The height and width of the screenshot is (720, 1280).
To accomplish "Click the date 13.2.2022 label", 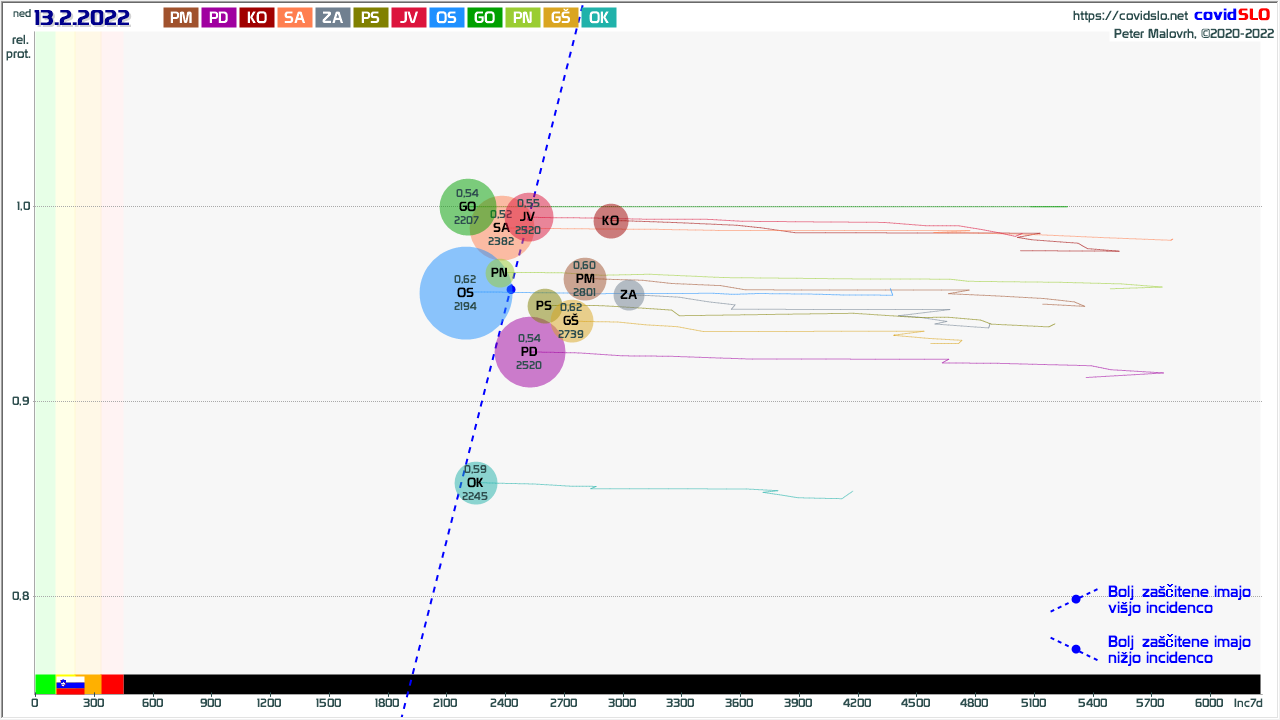I will pos(81,17).
